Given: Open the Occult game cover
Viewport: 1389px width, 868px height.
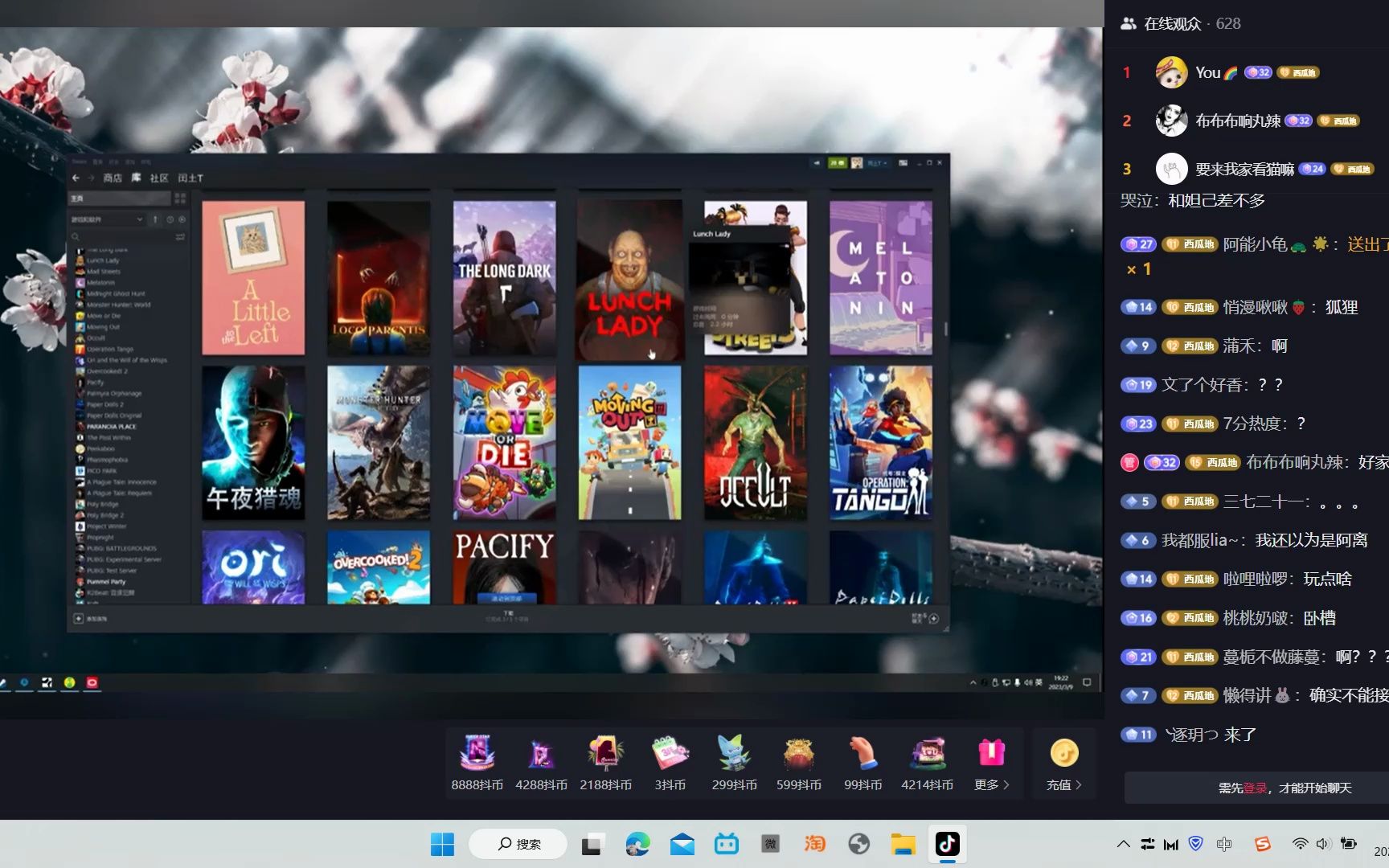Looking at the screenshot, I should pyautogui.click(x=756, y=443).
